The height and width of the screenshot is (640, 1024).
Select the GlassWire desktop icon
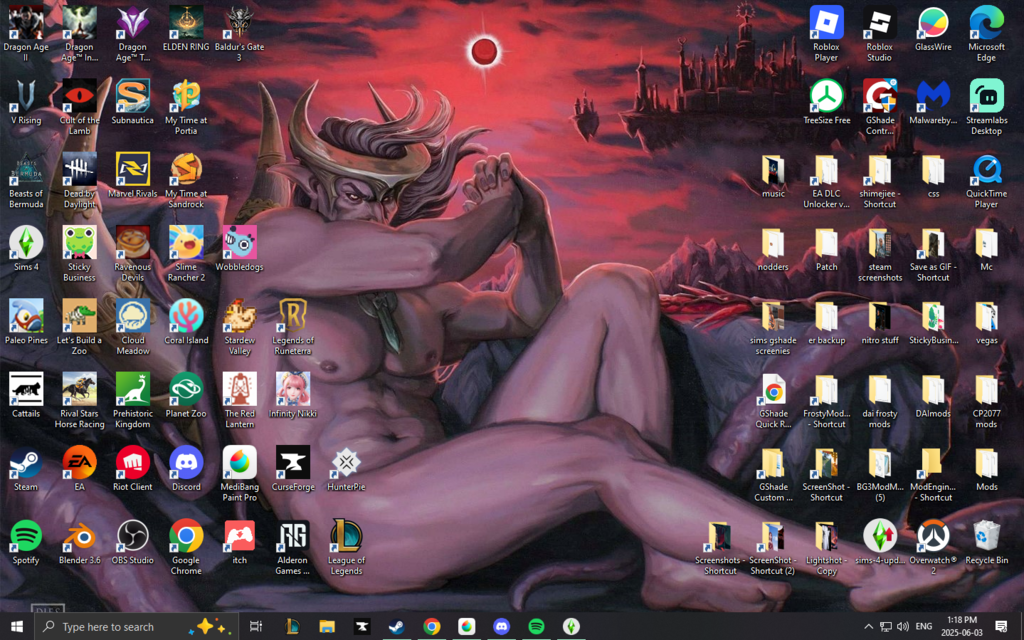[x=933, y=29]
